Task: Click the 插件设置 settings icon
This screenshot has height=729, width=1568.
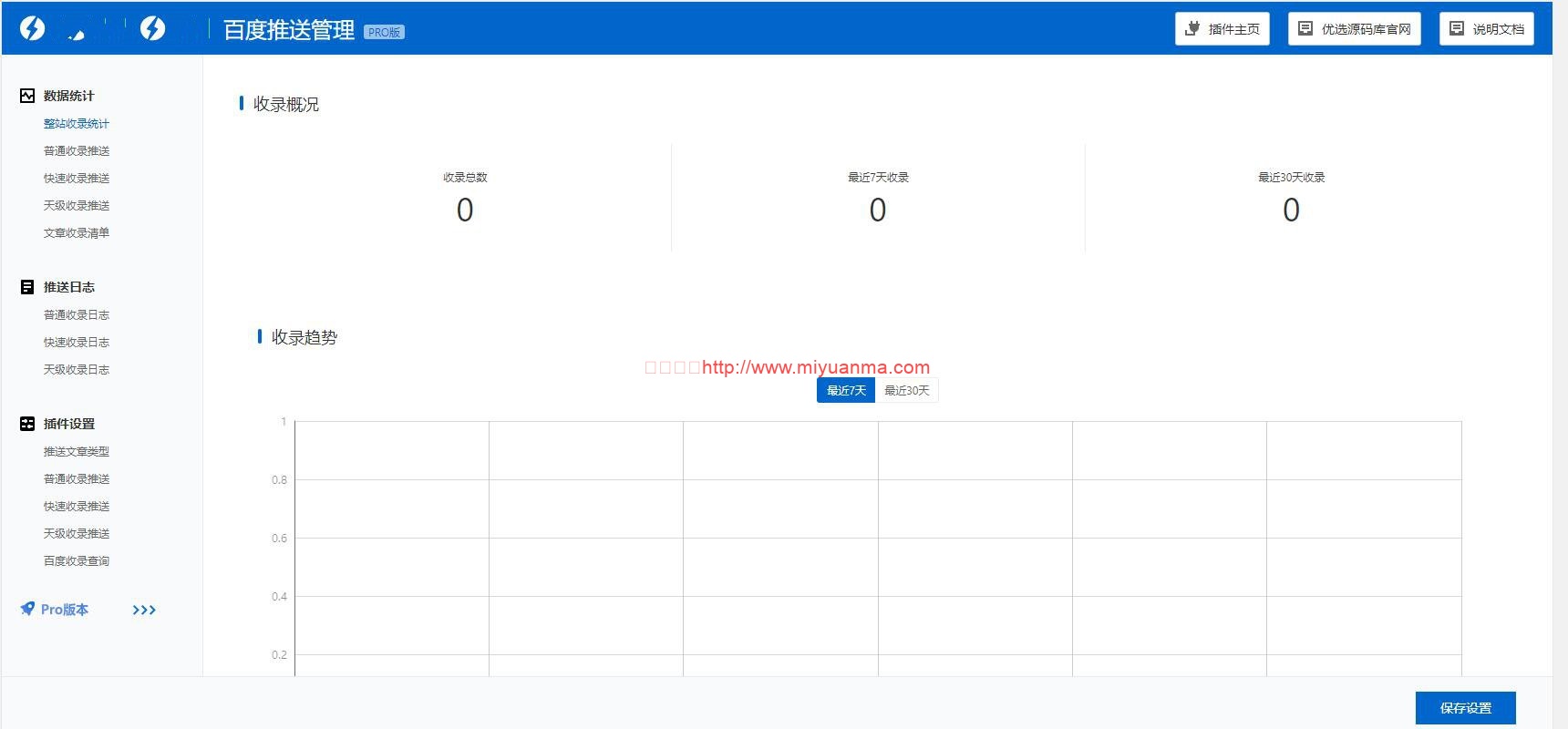Action: coord(27,424)
